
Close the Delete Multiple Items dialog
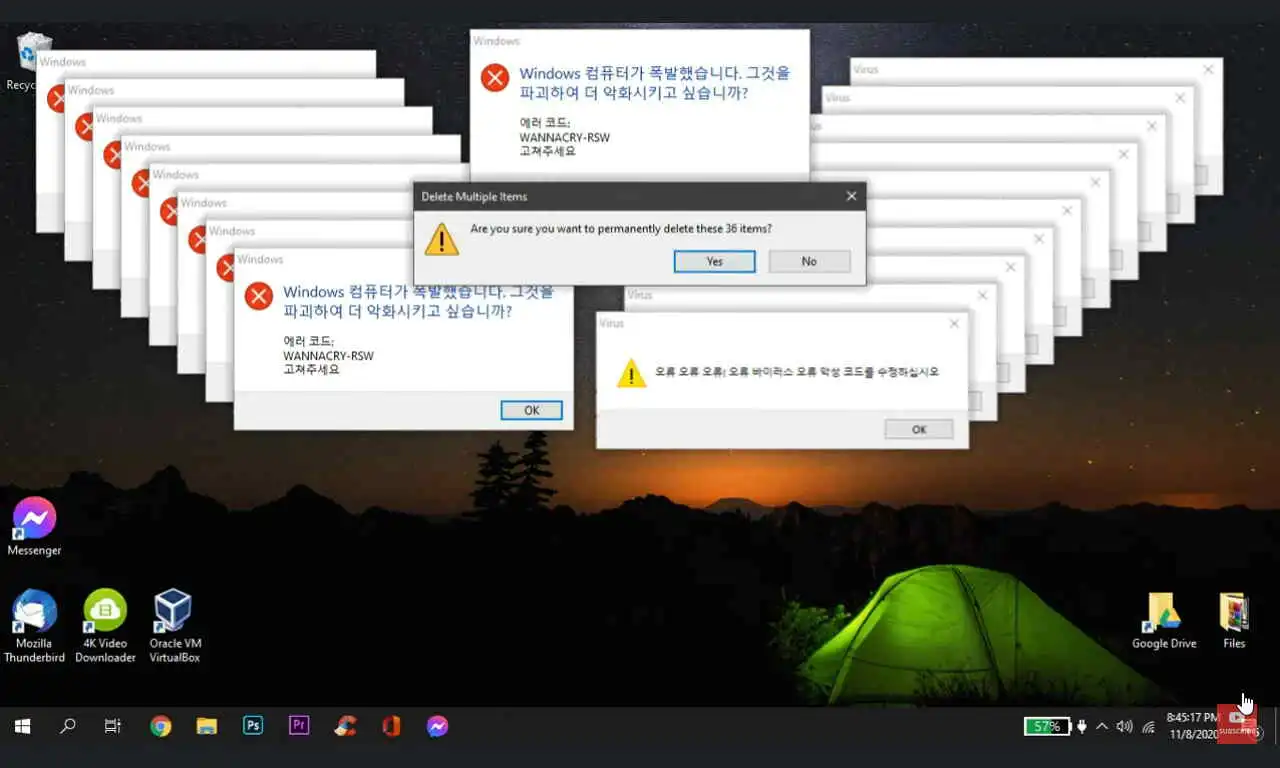coord(851,196)
